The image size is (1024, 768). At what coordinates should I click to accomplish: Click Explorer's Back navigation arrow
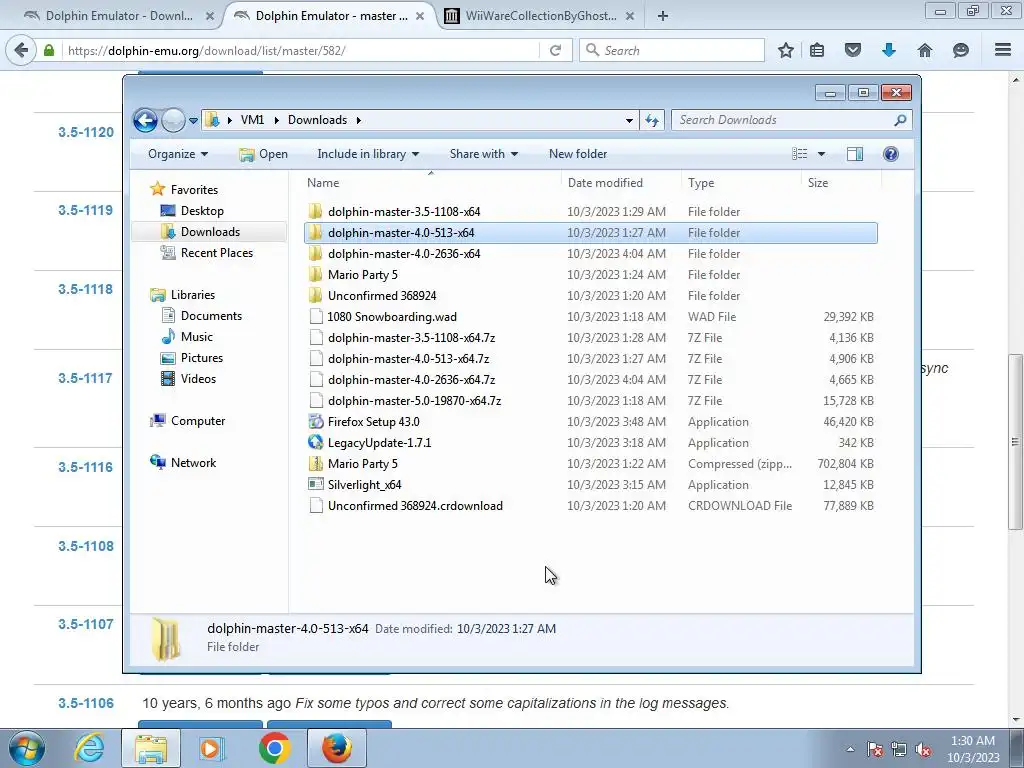coord(145,120)
